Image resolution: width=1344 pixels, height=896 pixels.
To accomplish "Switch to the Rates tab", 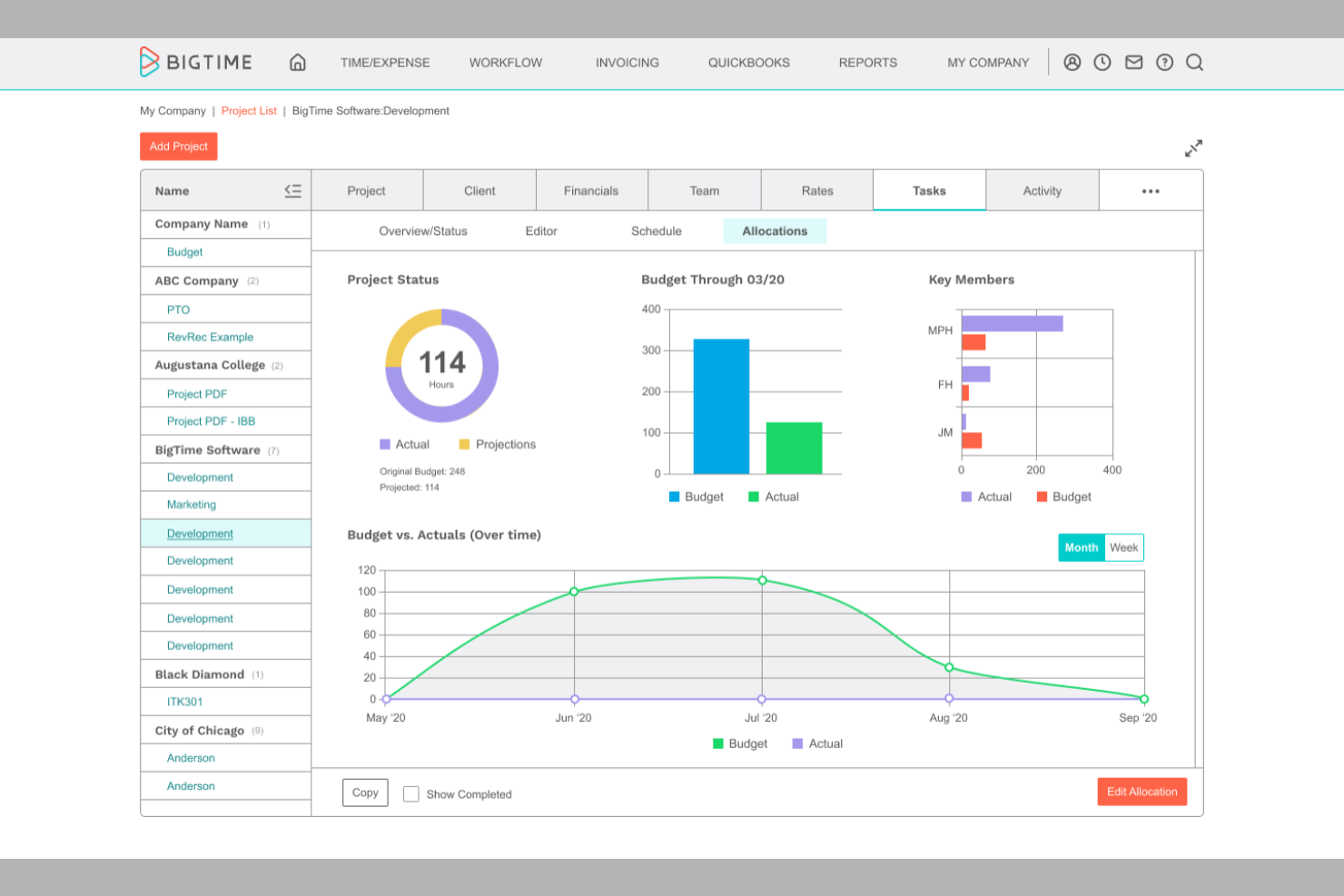I will [817, 191].
